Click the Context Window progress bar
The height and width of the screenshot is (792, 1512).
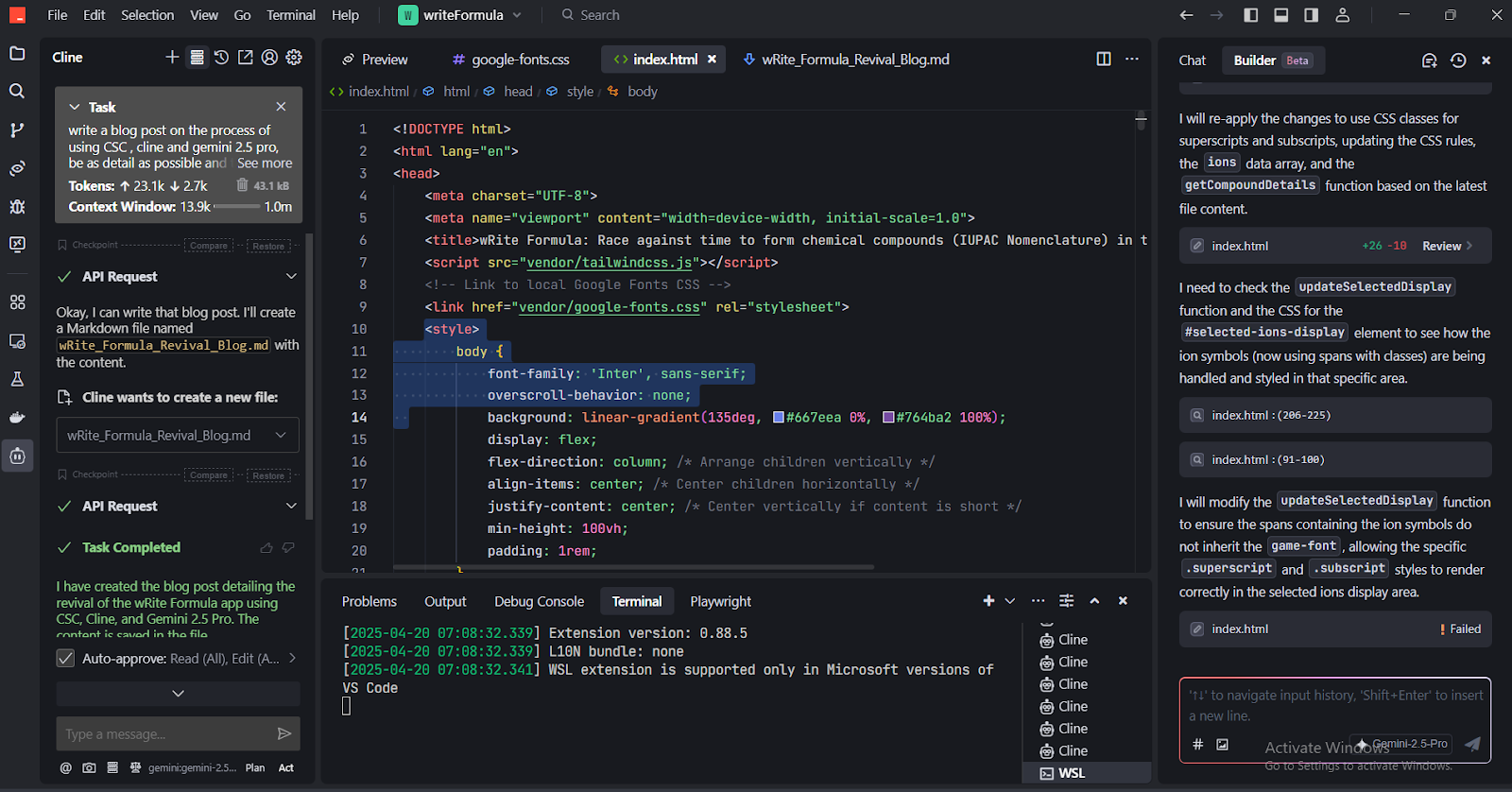(237, 207)
